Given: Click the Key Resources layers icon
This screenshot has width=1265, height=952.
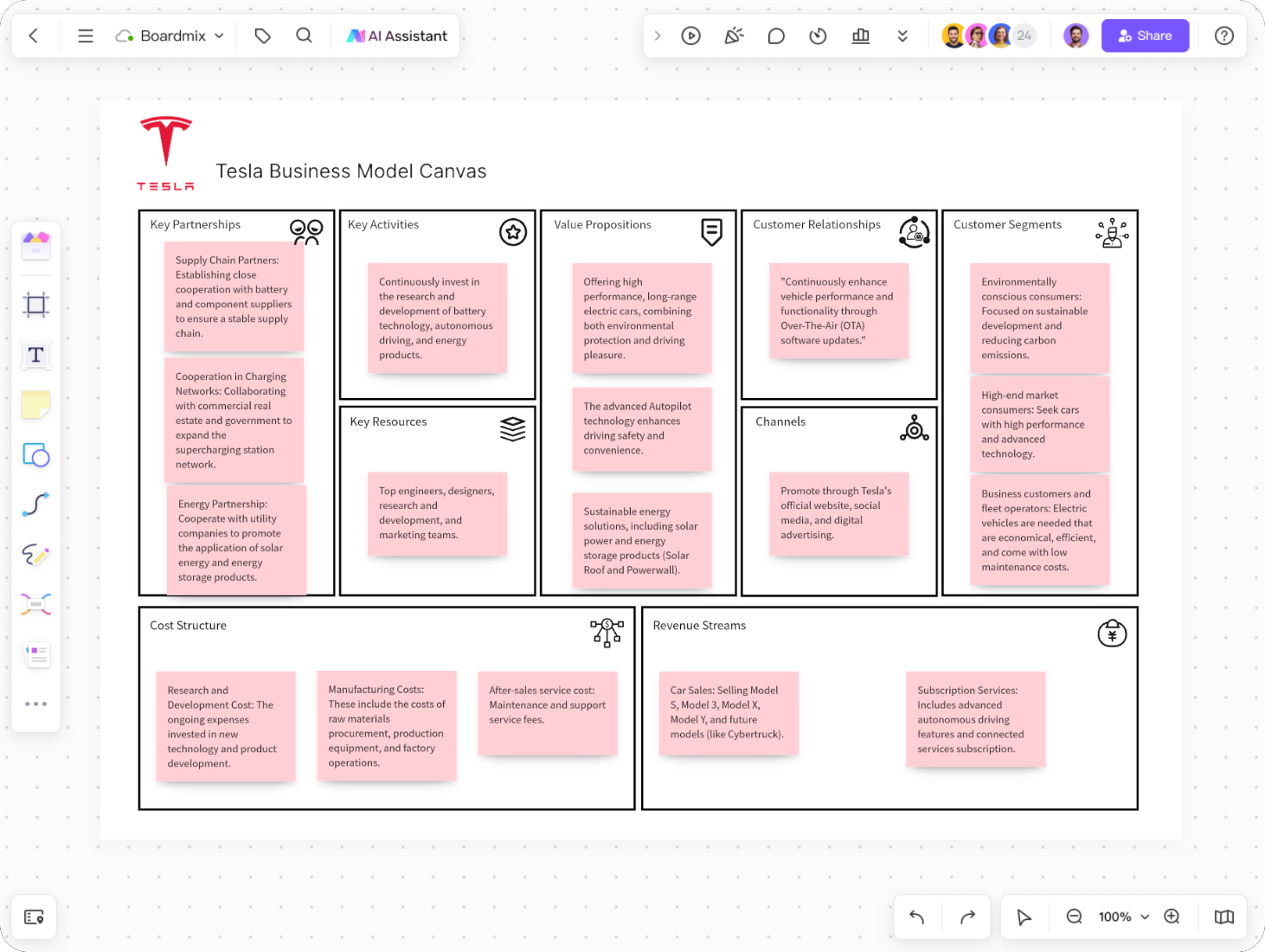Looking at the screenshot, I should point(513,428).
